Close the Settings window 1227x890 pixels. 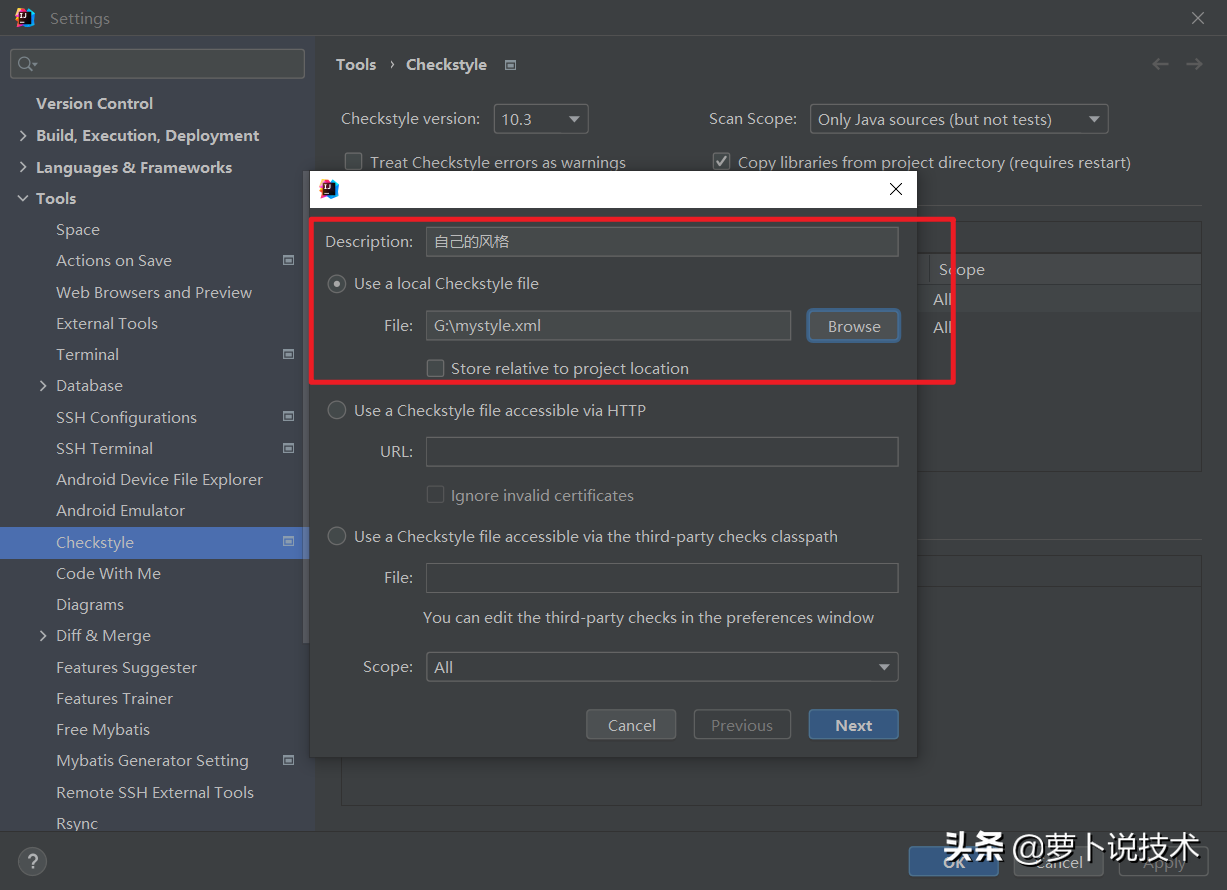(1198, 18)
